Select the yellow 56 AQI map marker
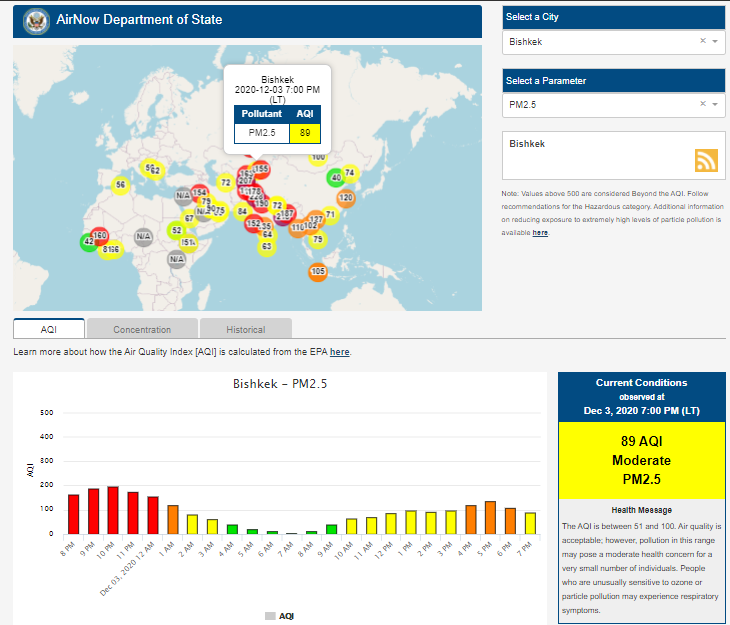730x625 pixels. [x=120, y=185]
